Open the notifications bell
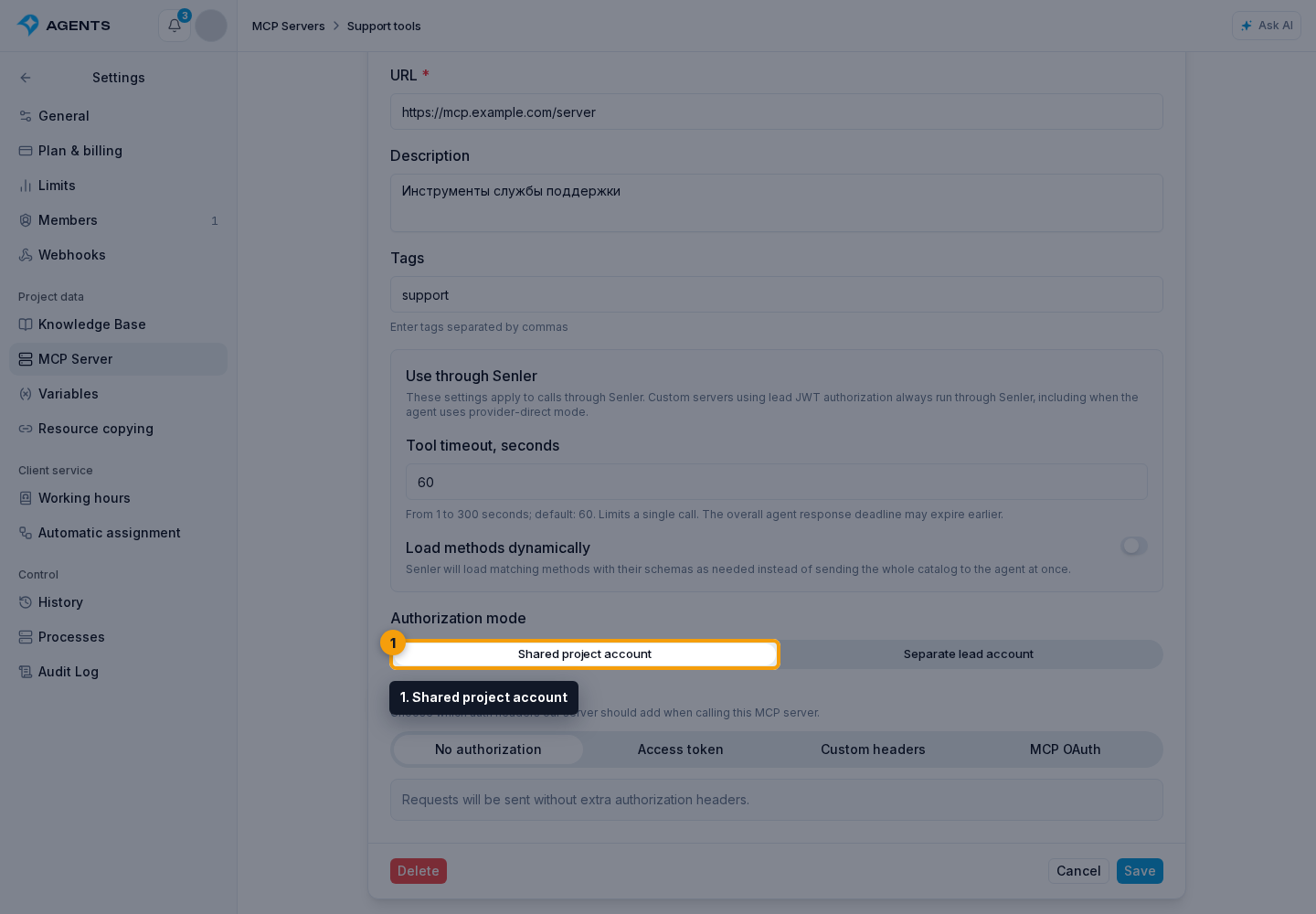This screenshot has height=914, width=1316. click(175, 26)
